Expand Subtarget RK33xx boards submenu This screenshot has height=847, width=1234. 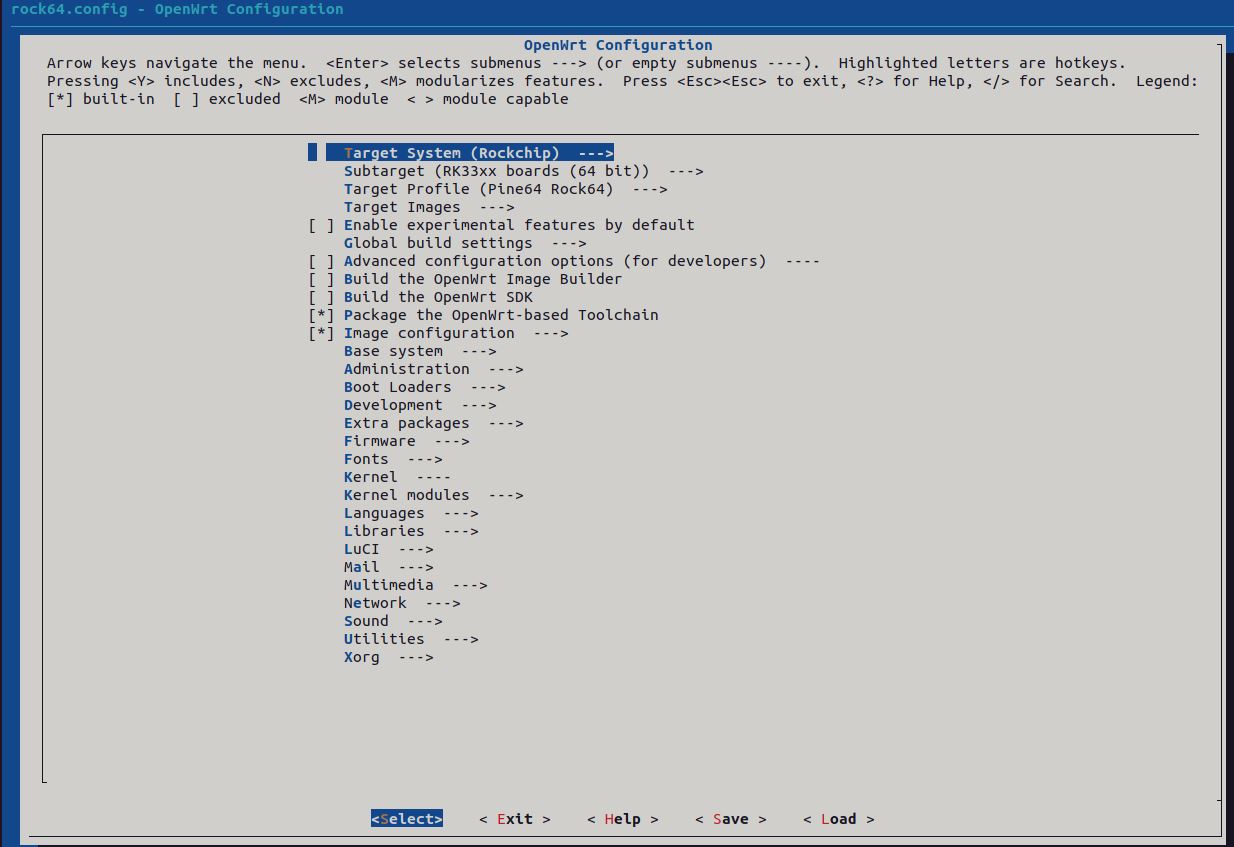(523, 171)
